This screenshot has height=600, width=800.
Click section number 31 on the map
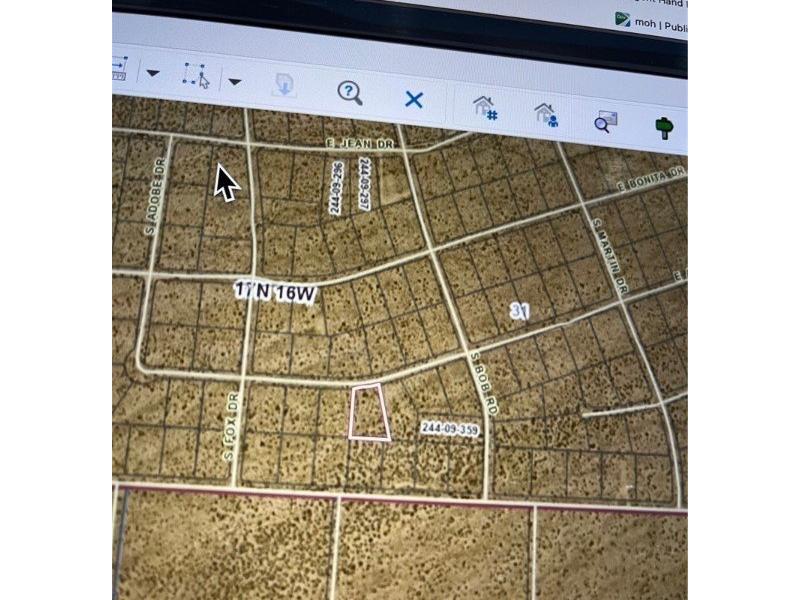[x=518, y=312]
